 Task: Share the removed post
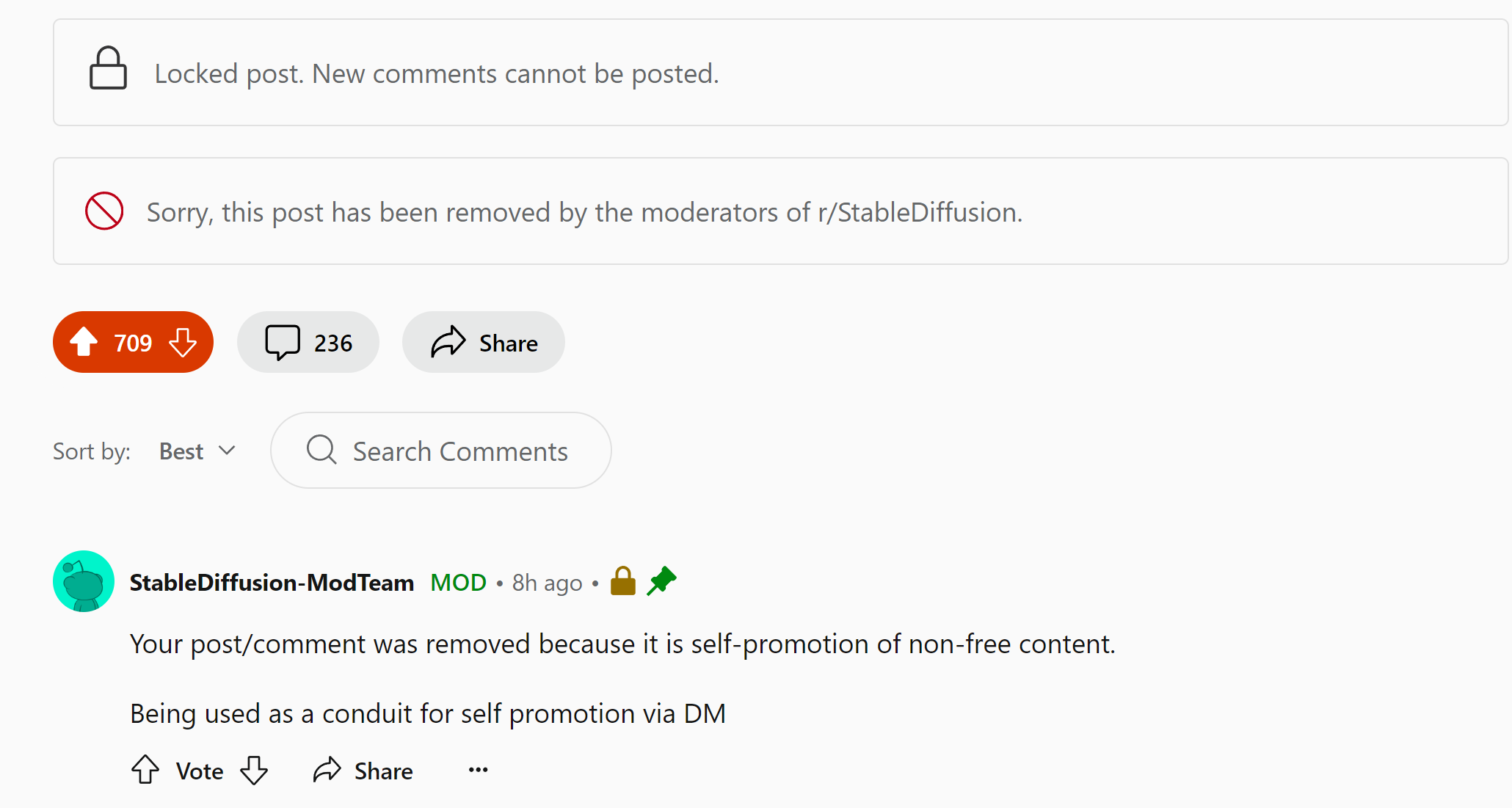(x=484, y=343)
